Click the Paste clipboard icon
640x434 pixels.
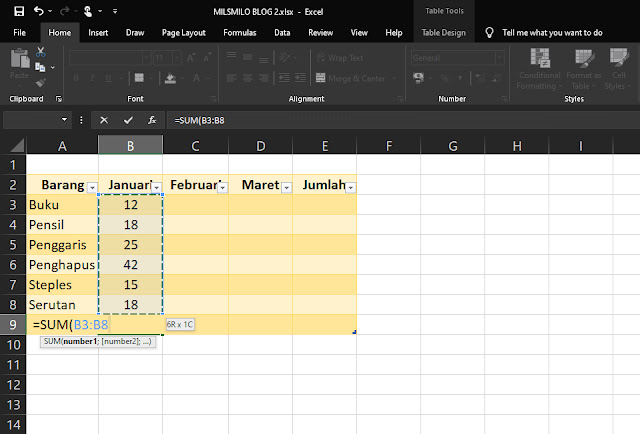[x=20, y=58]
